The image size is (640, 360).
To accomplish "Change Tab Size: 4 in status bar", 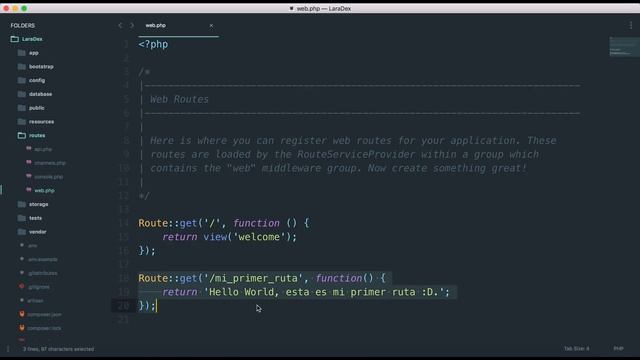I will click(x=576, y=349).
